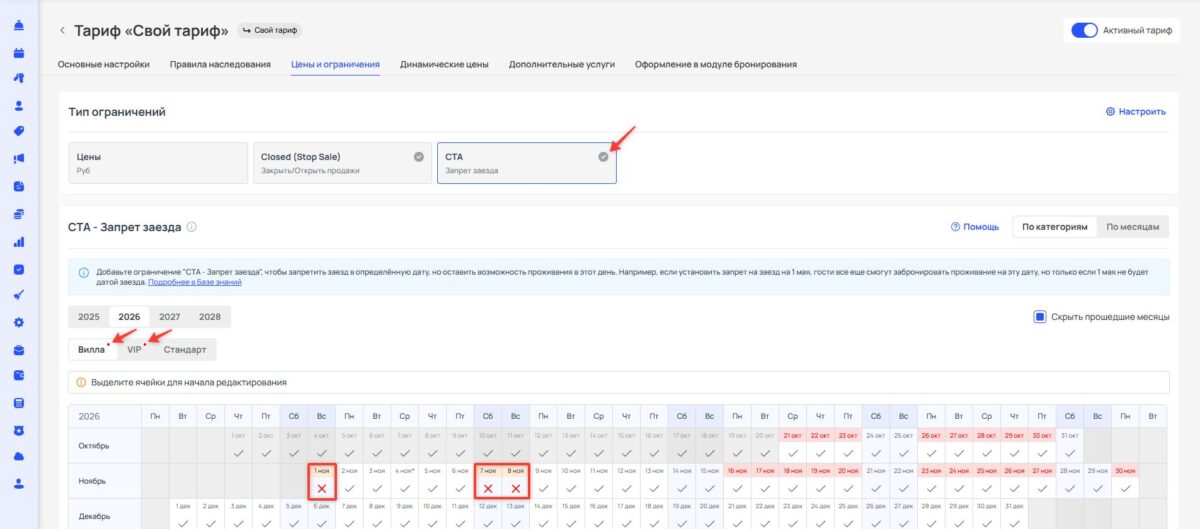
Task: Click the 24 окт date cell
Action: pos(876,446)
